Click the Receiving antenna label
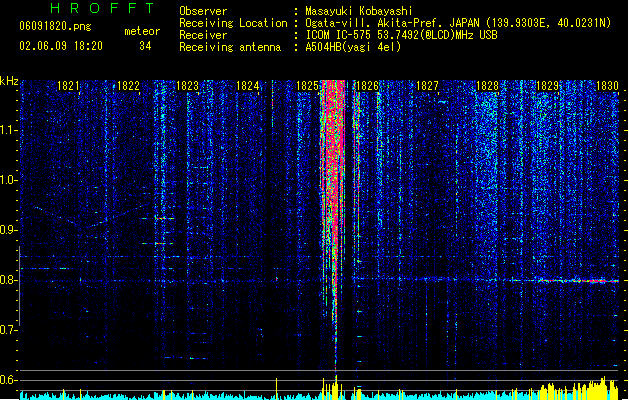Screen dimensions: 629x400 (230, 47)
